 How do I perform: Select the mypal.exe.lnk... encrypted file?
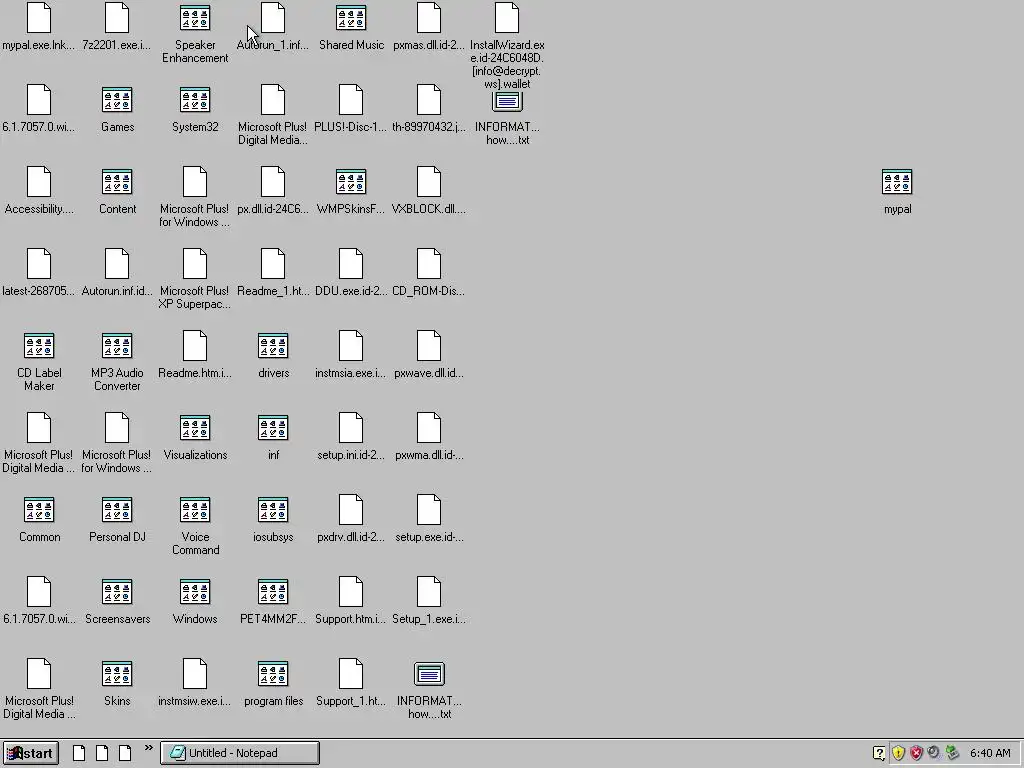39,18
